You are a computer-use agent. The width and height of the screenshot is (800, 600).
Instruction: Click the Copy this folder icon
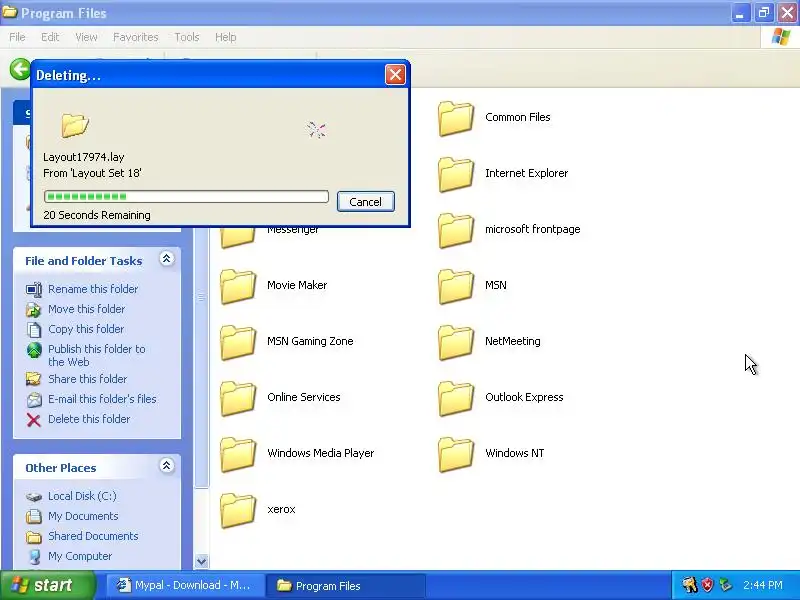click(34, 330)
